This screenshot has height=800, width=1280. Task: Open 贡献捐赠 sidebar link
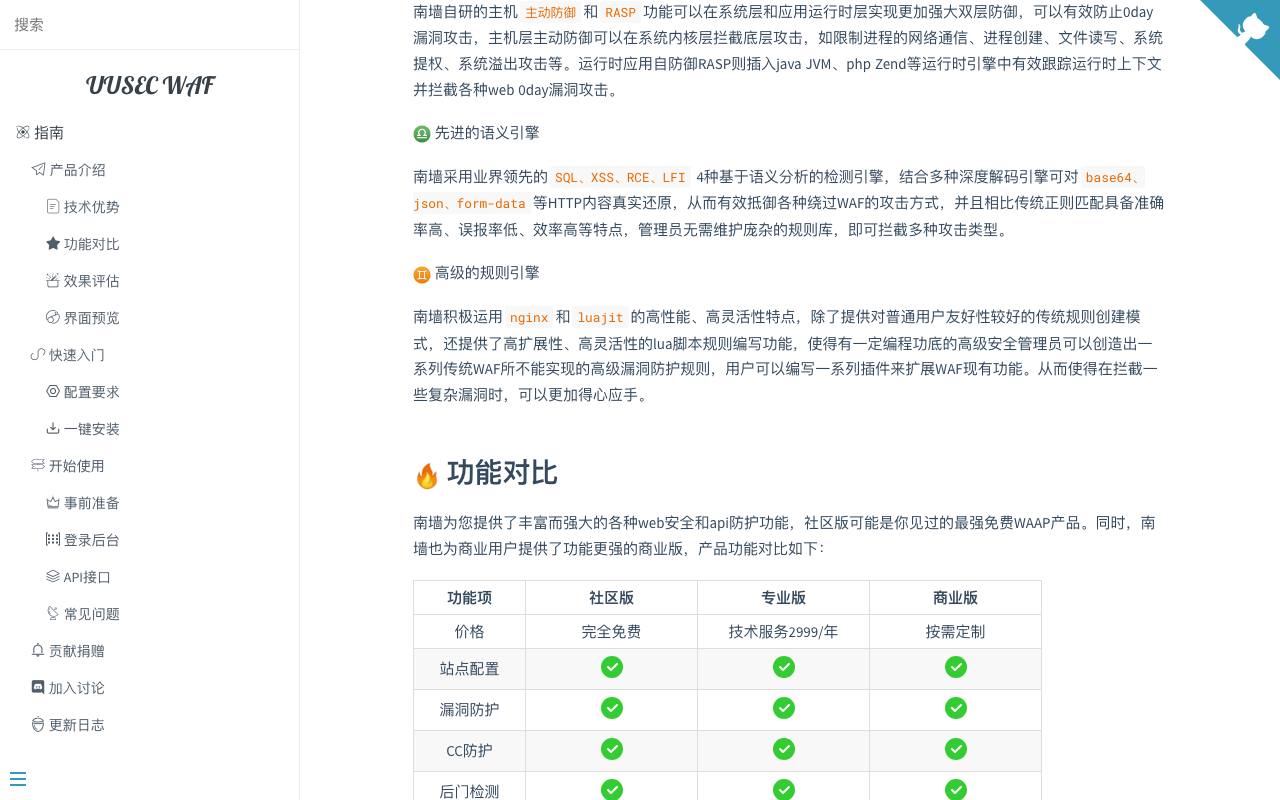(77, 650)
